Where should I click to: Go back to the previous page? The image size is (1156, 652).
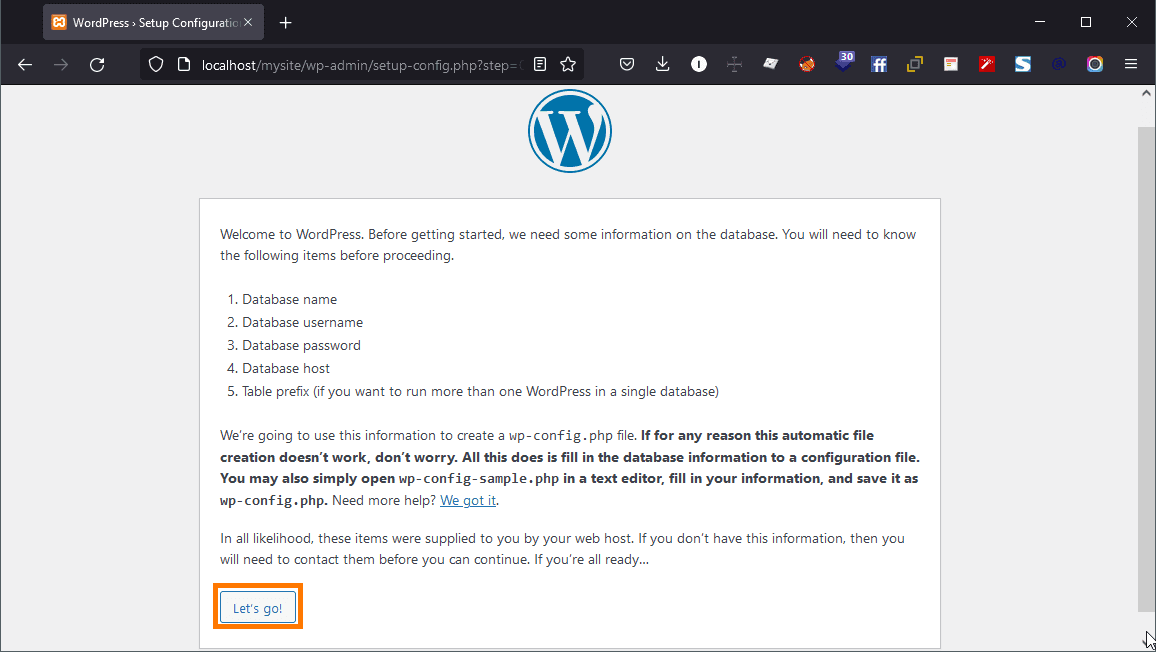tap(25, 65)
